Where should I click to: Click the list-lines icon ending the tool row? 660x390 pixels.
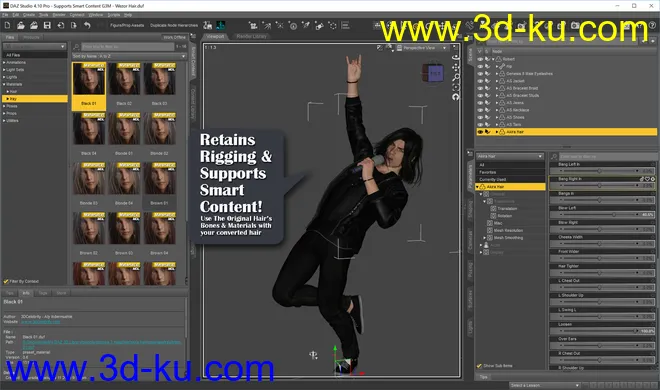coord(346,26)
